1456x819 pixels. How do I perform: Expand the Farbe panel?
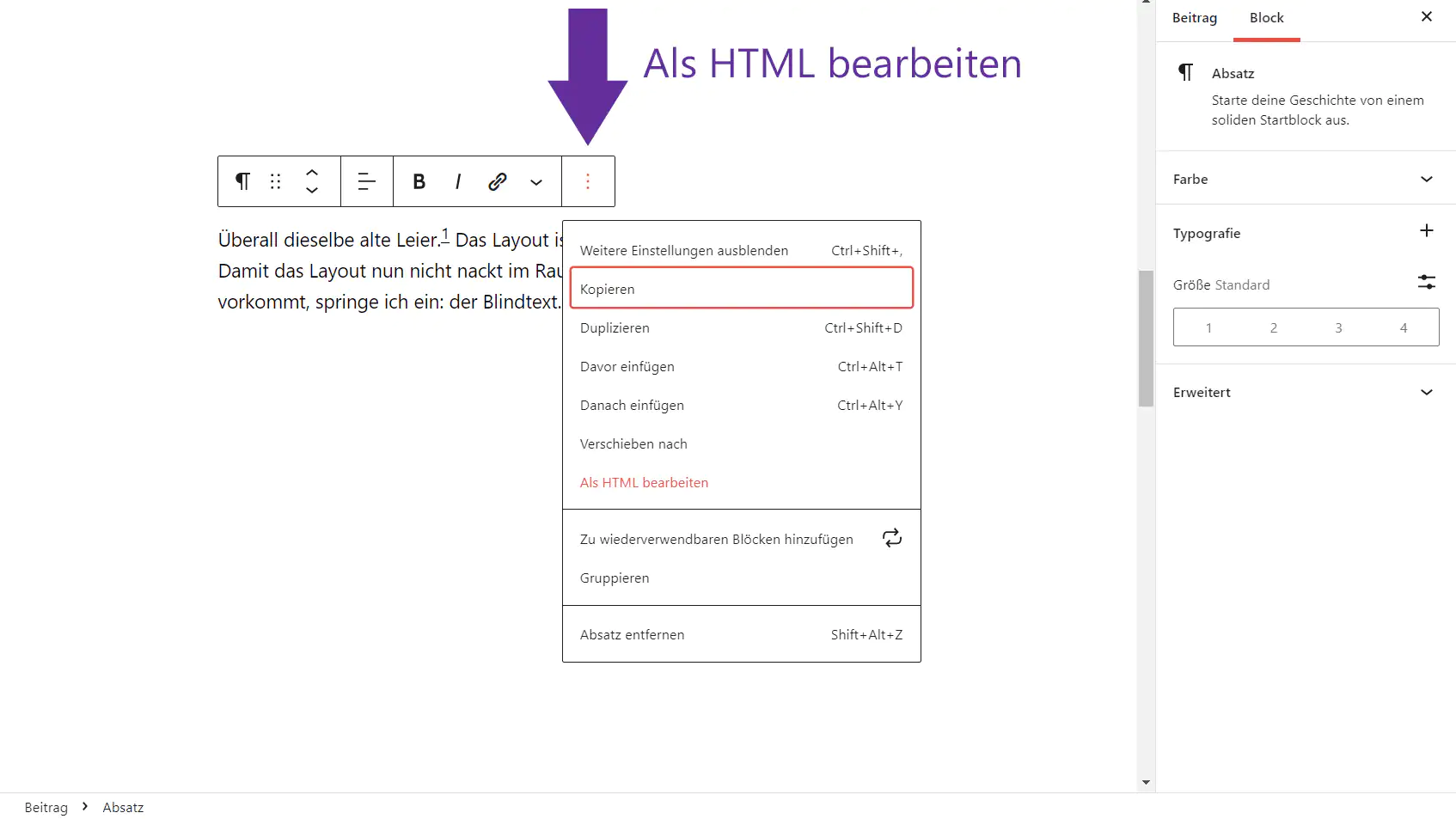(x=1306, y=179)
